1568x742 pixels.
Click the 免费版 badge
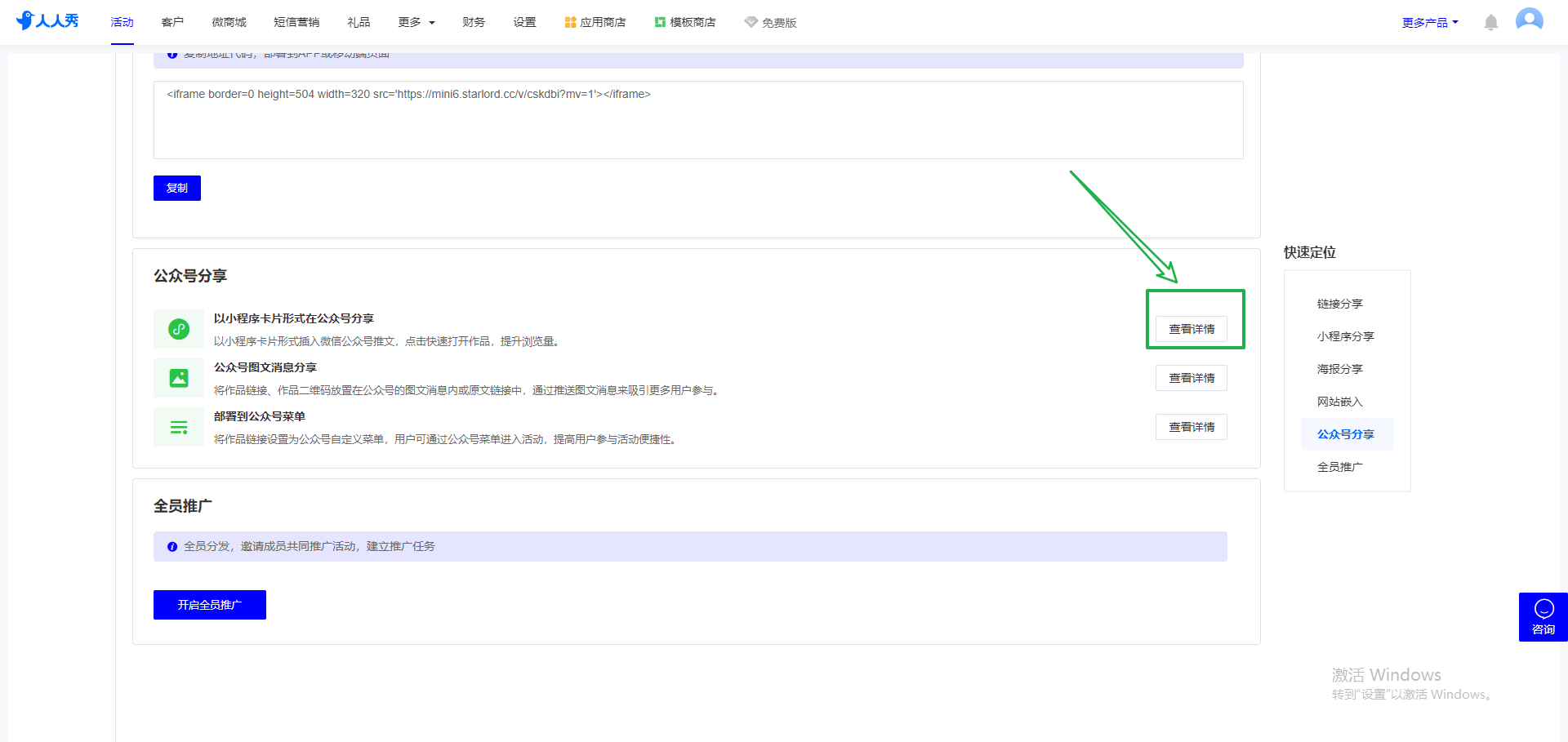(771, 23)
